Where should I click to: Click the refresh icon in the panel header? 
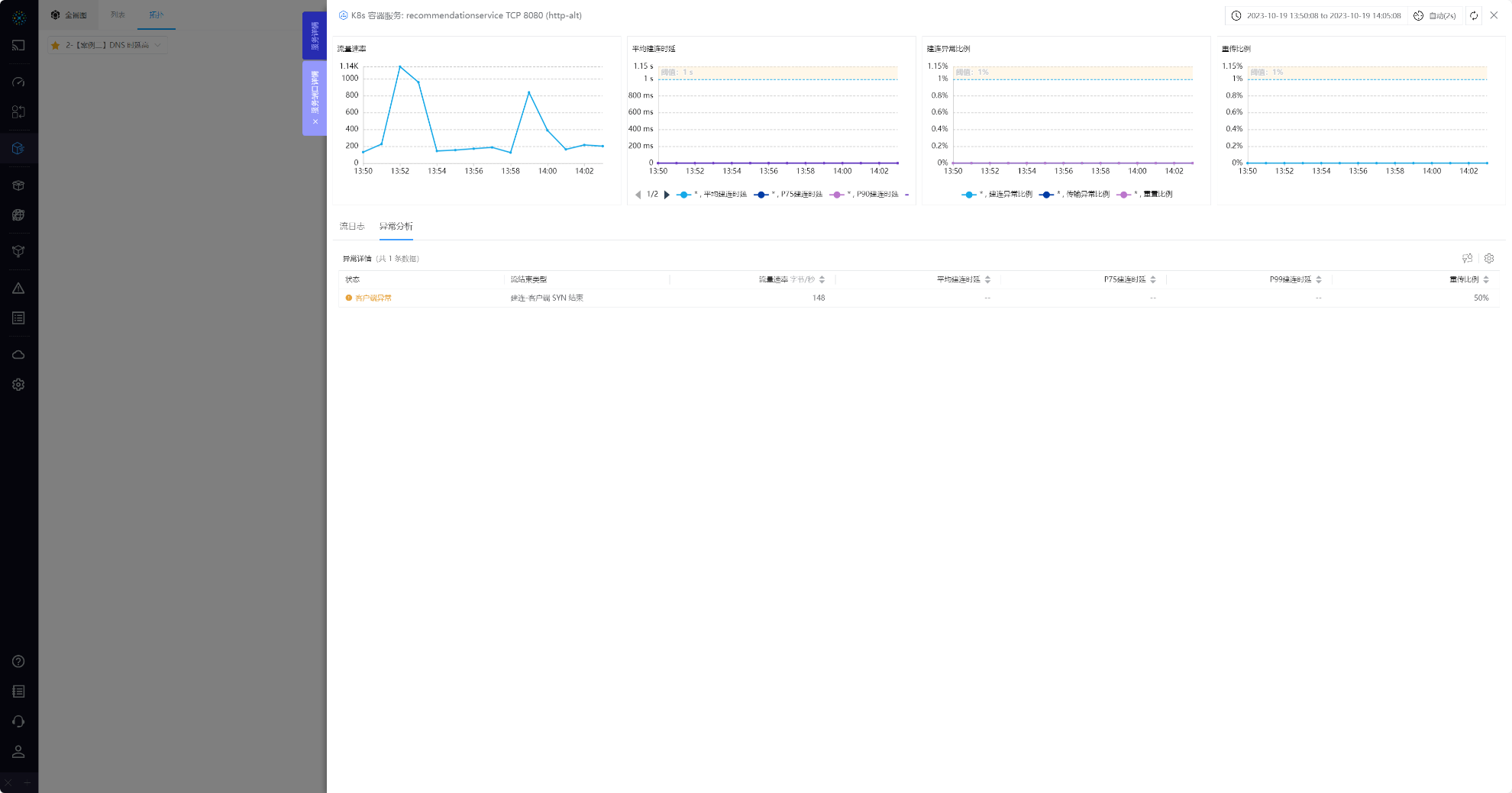pos(1474,16)
